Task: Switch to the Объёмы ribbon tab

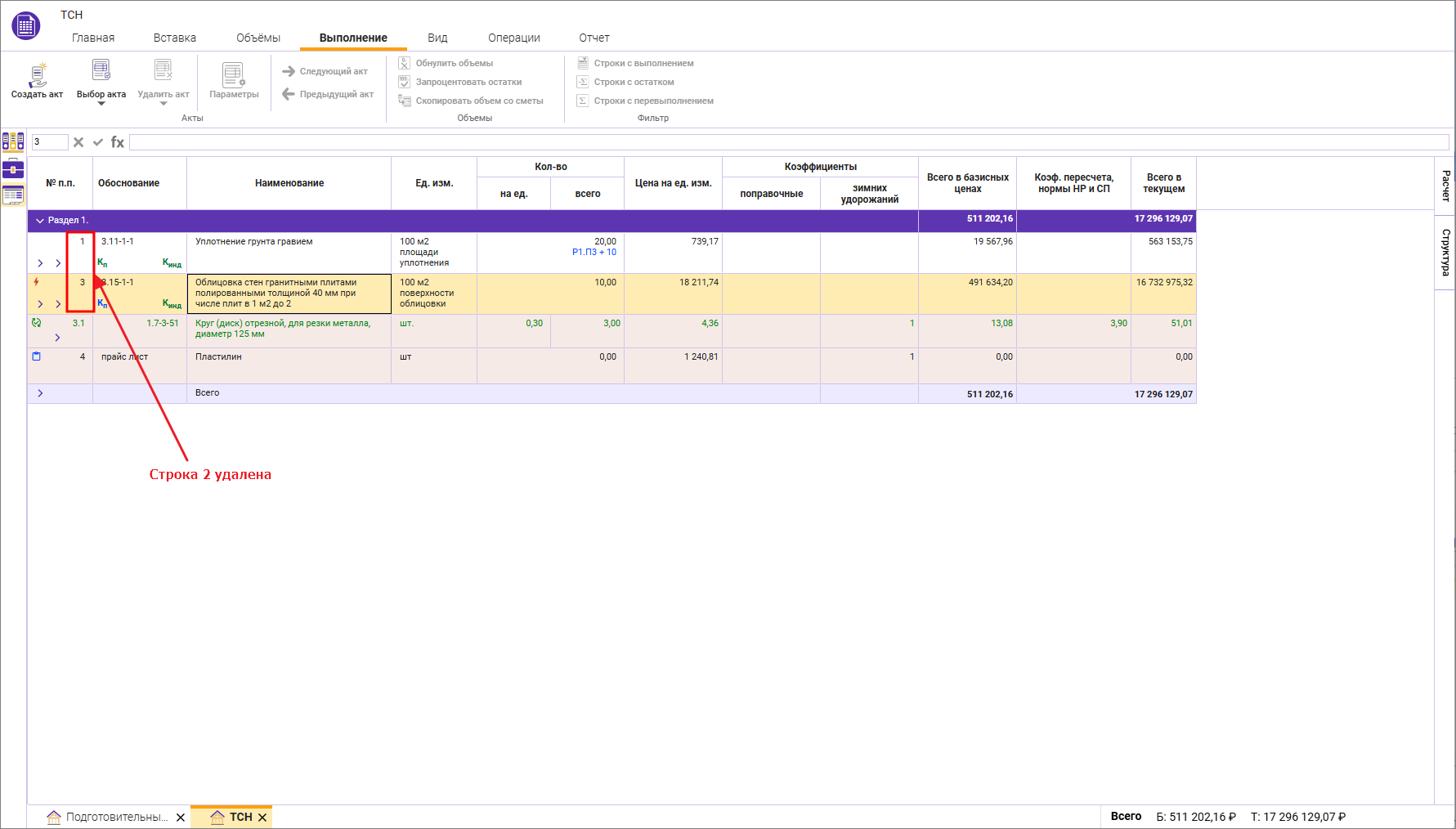Action: pos(258,38)
